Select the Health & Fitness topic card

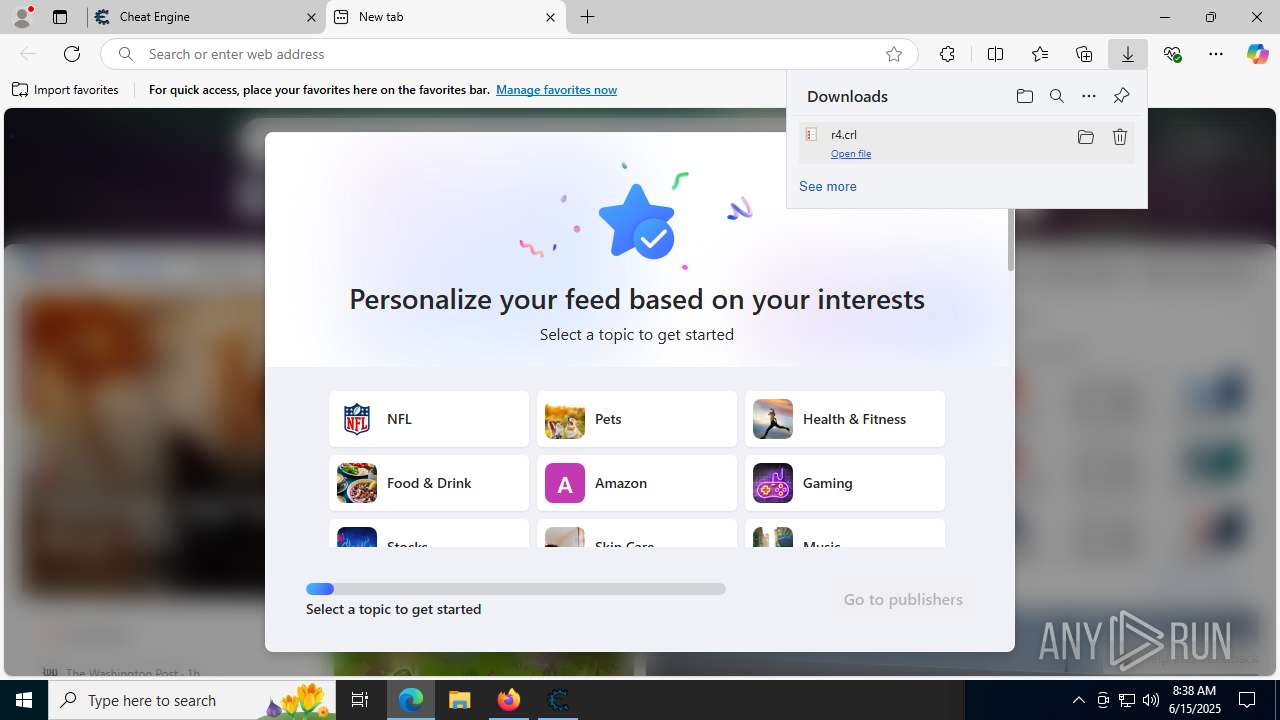tap(845, 419)
